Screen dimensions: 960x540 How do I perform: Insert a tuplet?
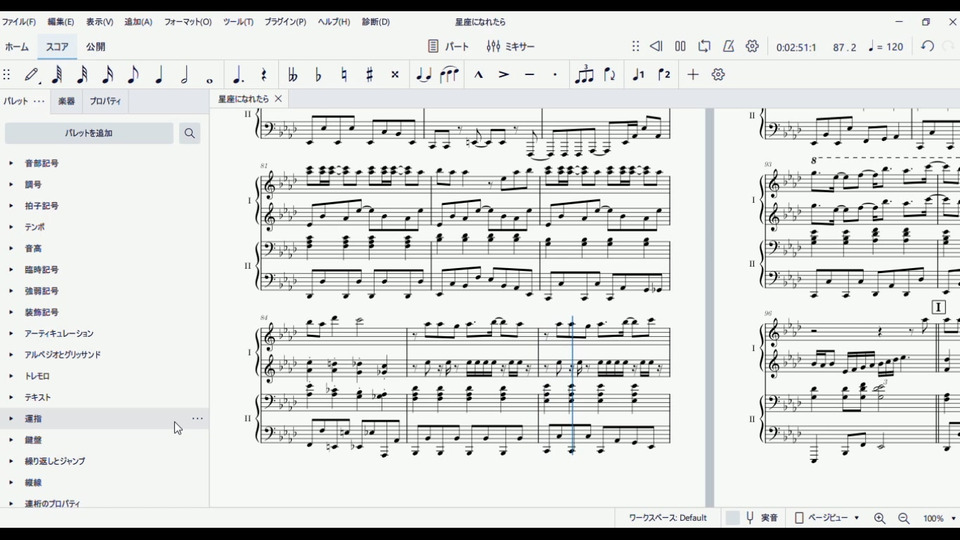pos(583,75)
